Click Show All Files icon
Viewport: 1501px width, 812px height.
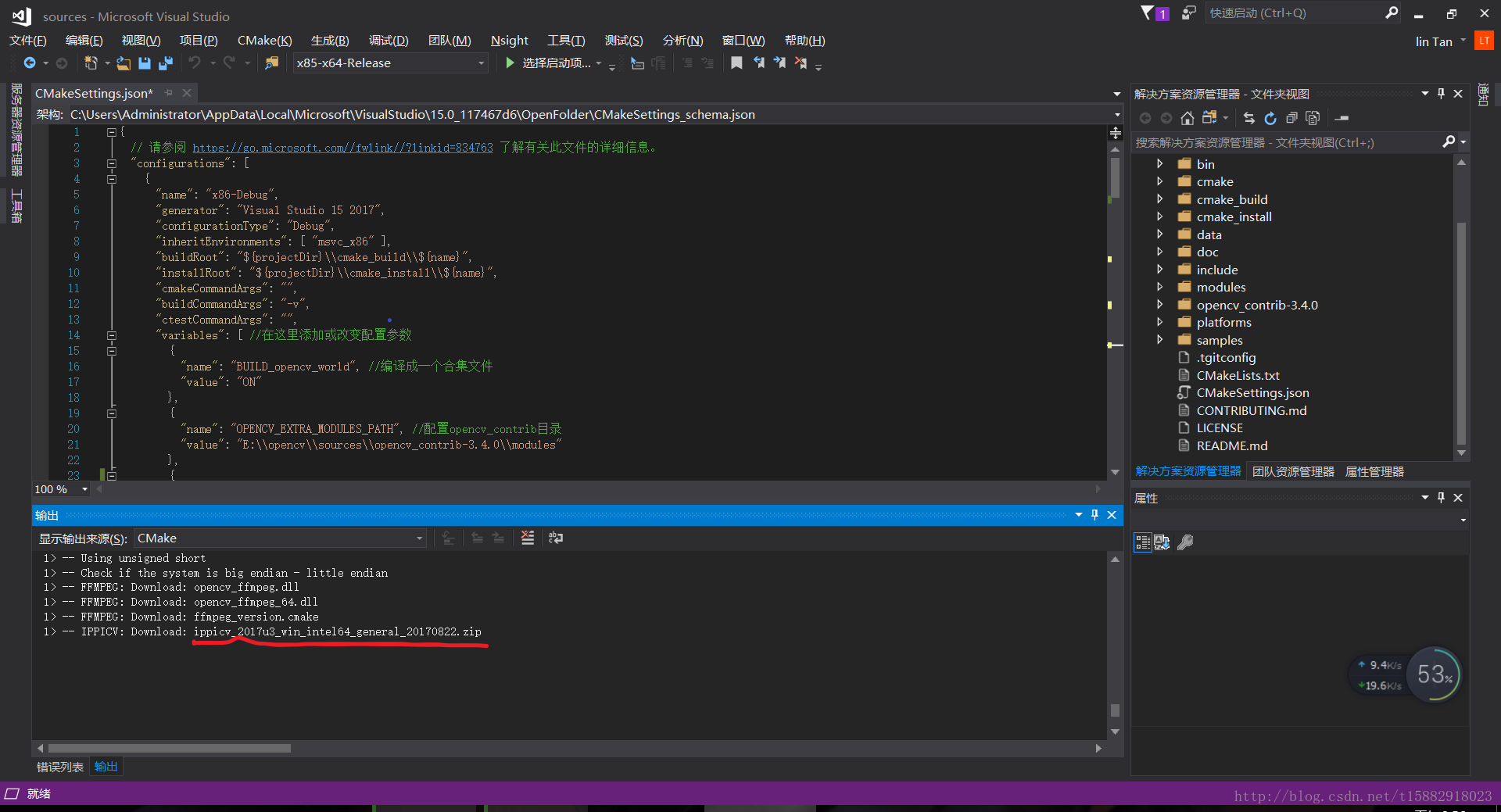tap(1313, 118)
